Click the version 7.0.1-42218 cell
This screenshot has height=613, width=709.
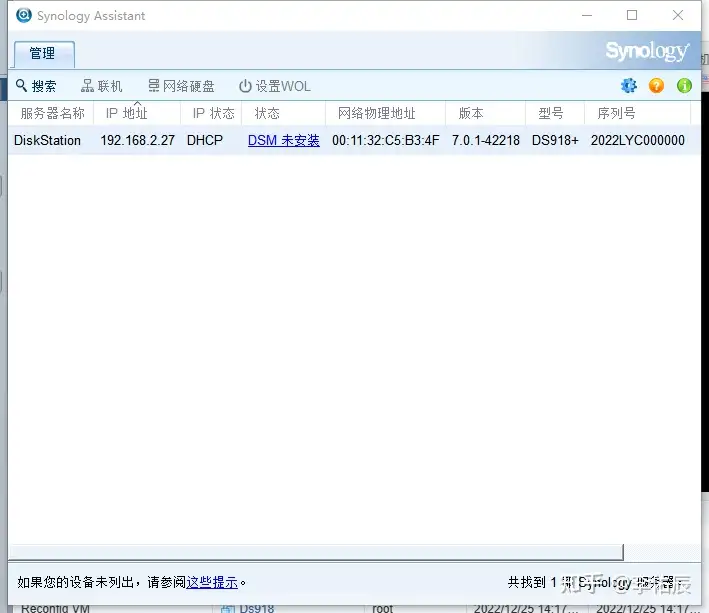486,141
